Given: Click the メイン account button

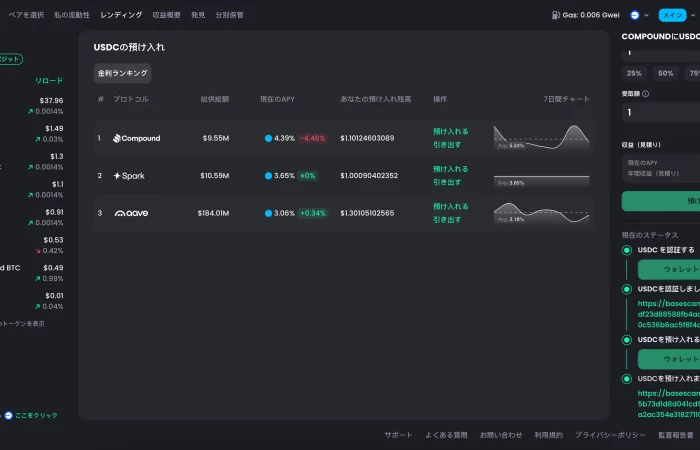Looking at the screenshot, I should pos(672,15).
